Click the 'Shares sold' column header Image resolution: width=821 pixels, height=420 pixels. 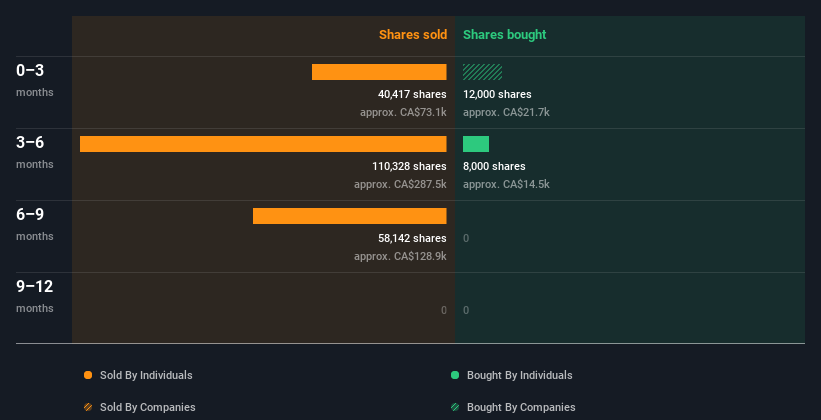(413, 35)
